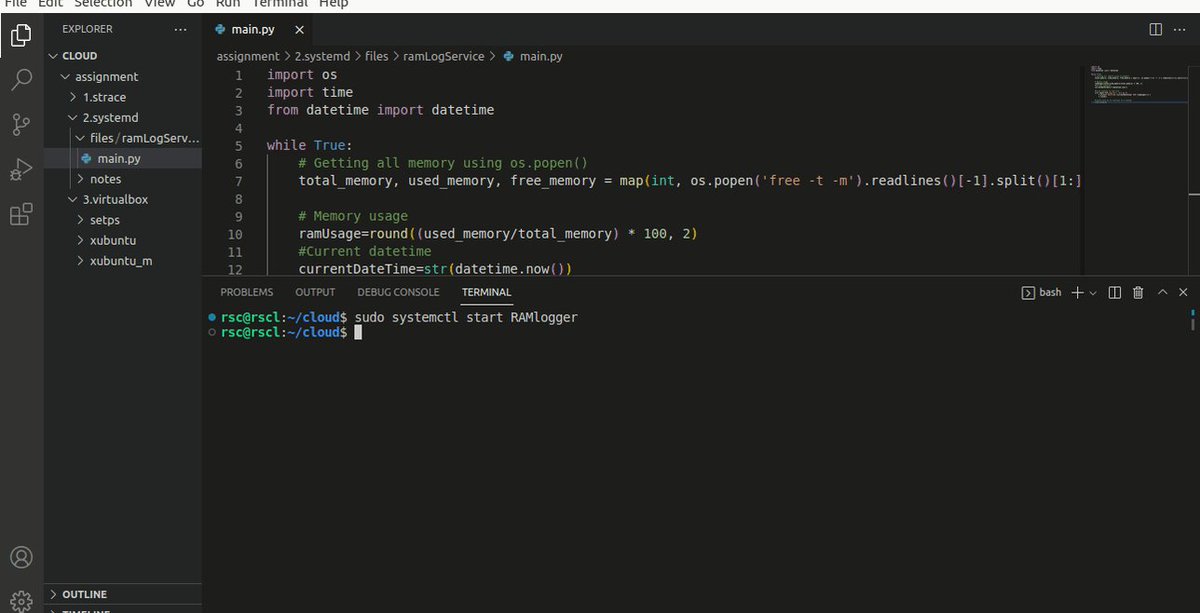Open the Help menu
1200x613 pixels.
pos(333,4)
